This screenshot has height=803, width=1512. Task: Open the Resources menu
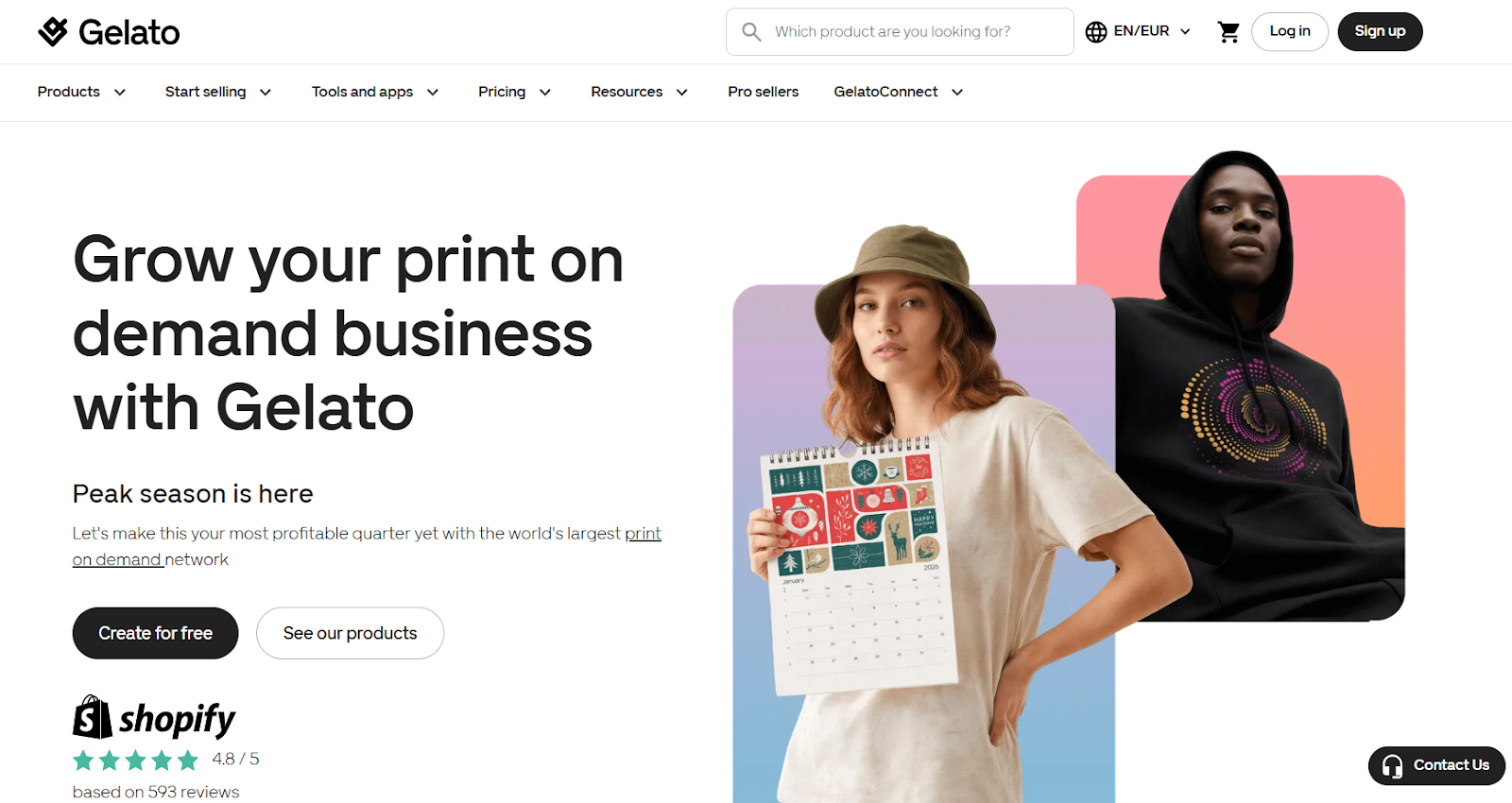pyautogui.click(x=639, y=92)
